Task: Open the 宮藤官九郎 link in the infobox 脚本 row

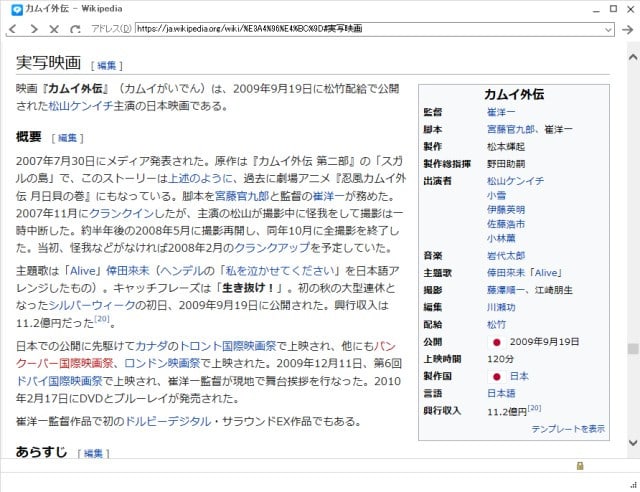Action: 511,129
